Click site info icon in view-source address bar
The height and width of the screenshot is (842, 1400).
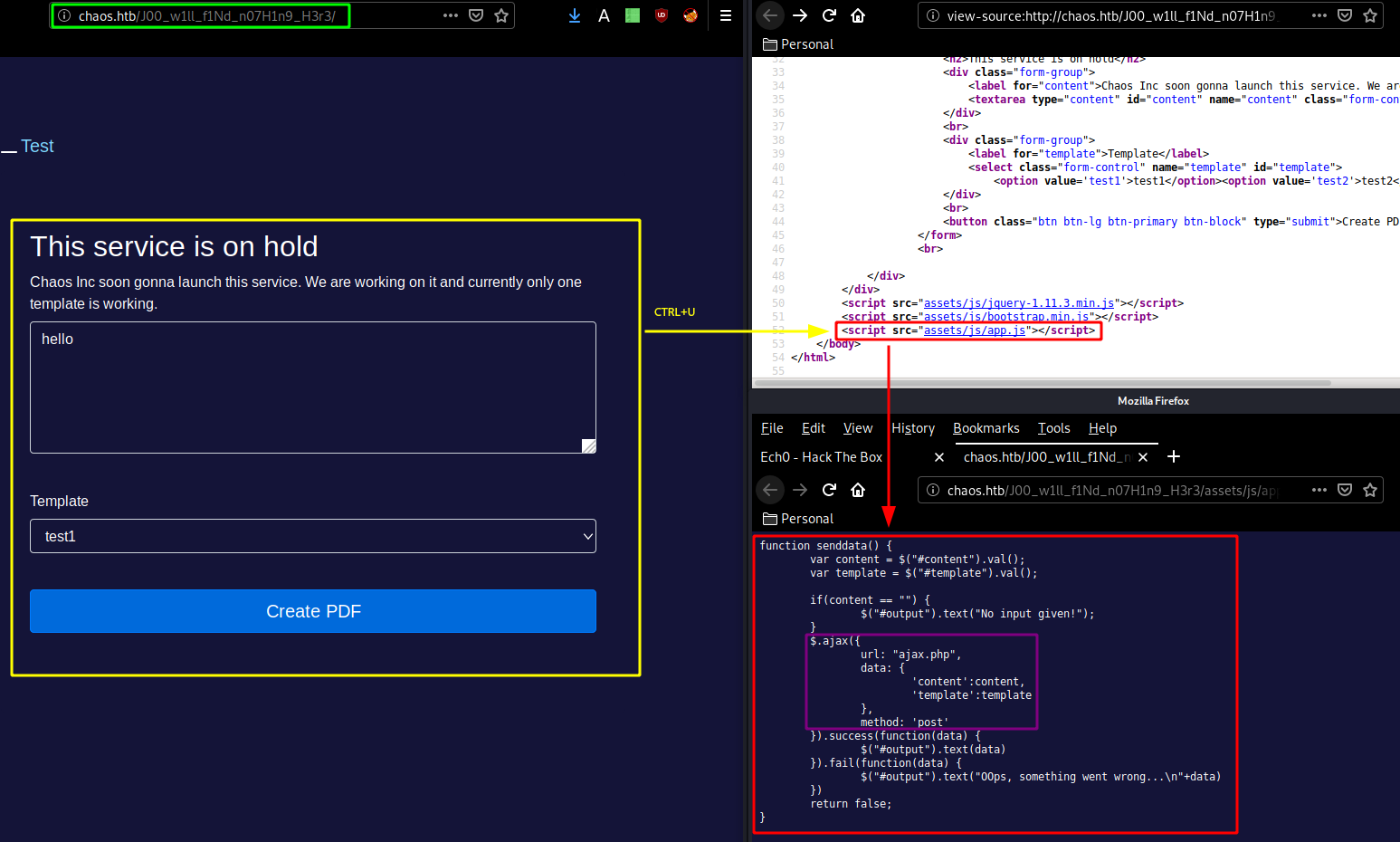[933, 15]
